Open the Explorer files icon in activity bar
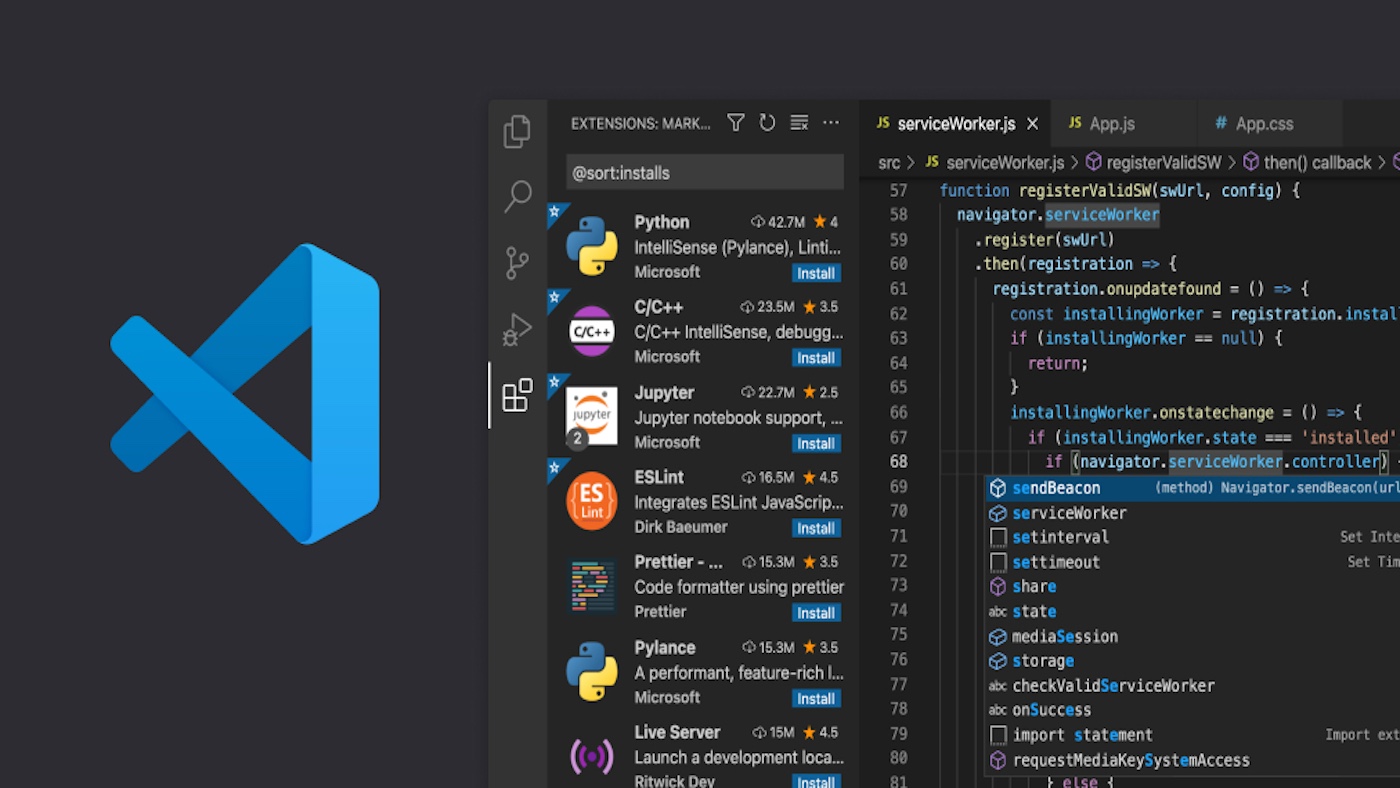 pos(517,132)
